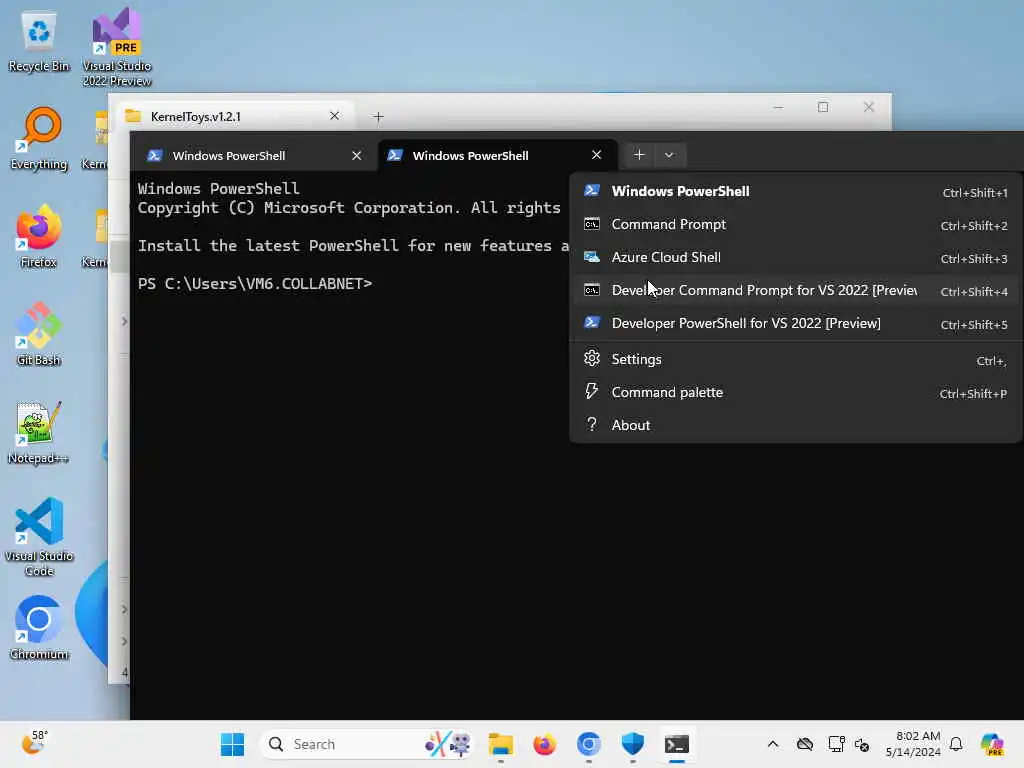Image resolution: width=1024 pixels, height=768 pixels.
Task: Show hidden system tray icons chevron
Action: coord(773,744)
